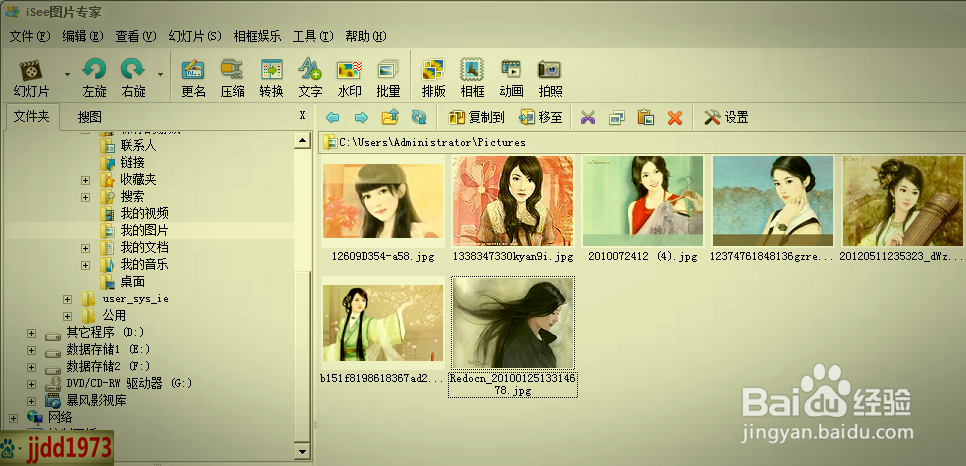Refresh the current folder view
Screen dimensions: 966x466
coord(419,117)
